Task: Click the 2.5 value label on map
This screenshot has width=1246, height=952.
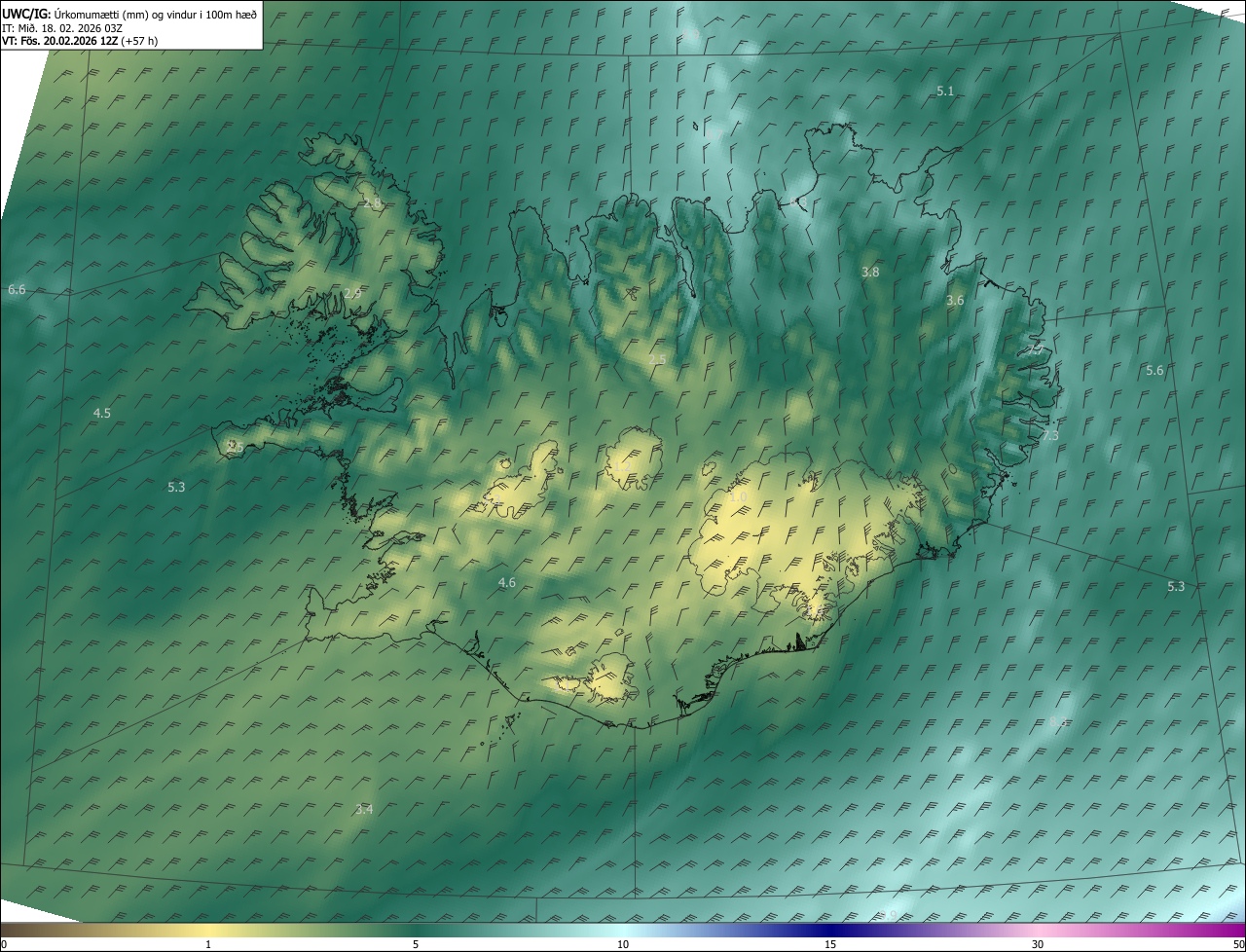Action: point(657,360)
